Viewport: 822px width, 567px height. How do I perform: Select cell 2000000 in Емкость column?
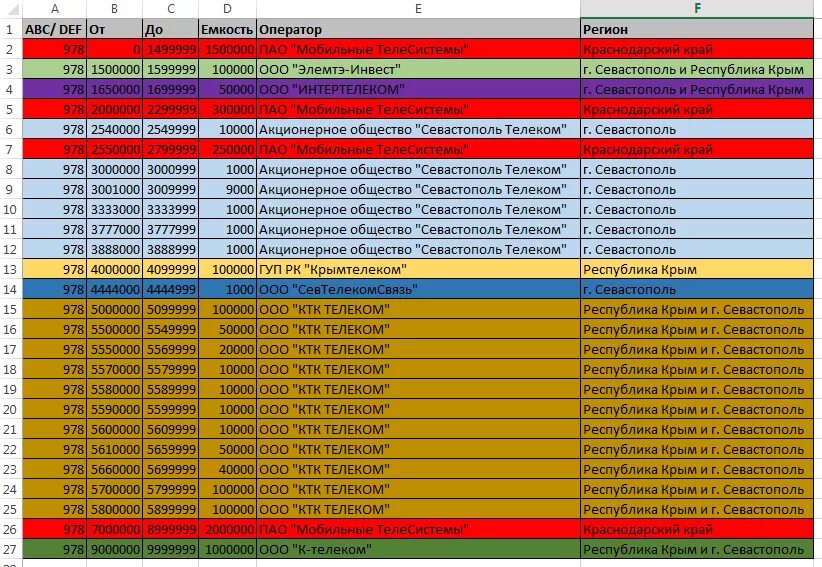tap(227, 529)
